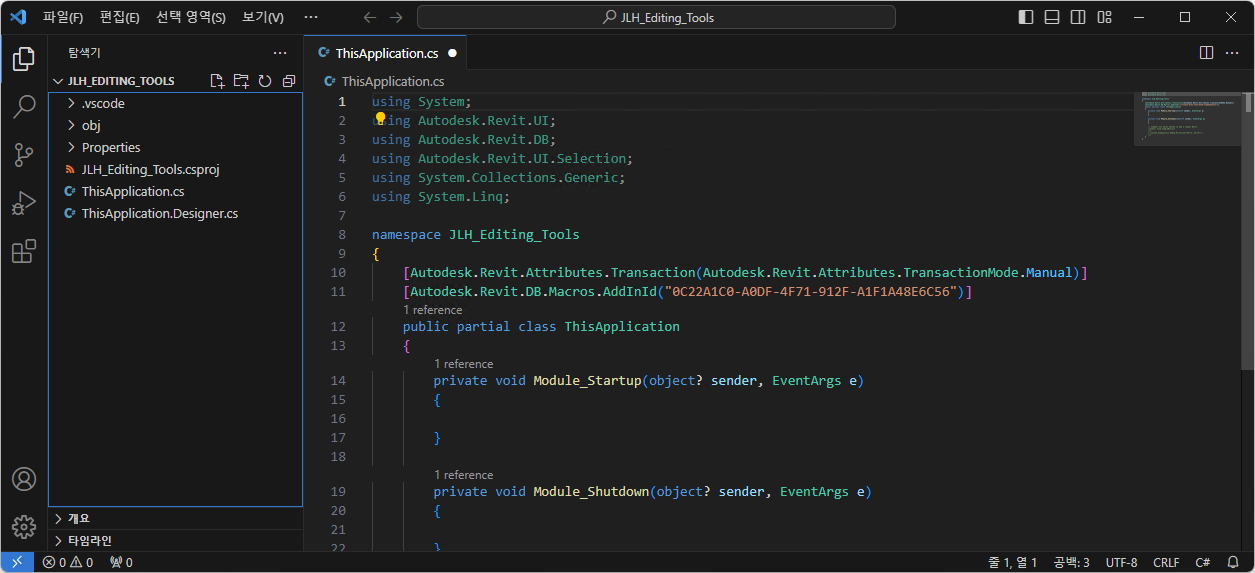Open the 보기(V) menu

(x=263, y=17)
